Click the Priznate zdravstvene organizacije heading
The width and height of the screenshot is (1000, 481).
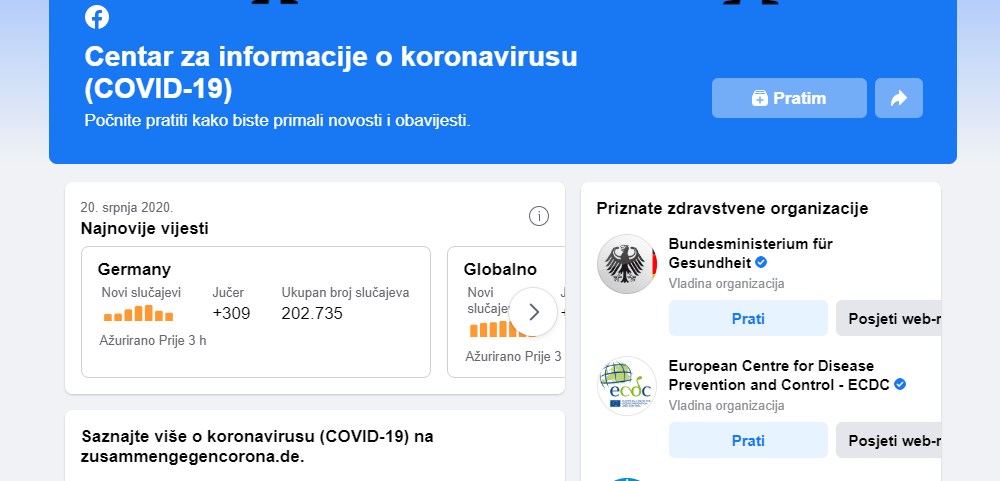click(x=732, y=208)
